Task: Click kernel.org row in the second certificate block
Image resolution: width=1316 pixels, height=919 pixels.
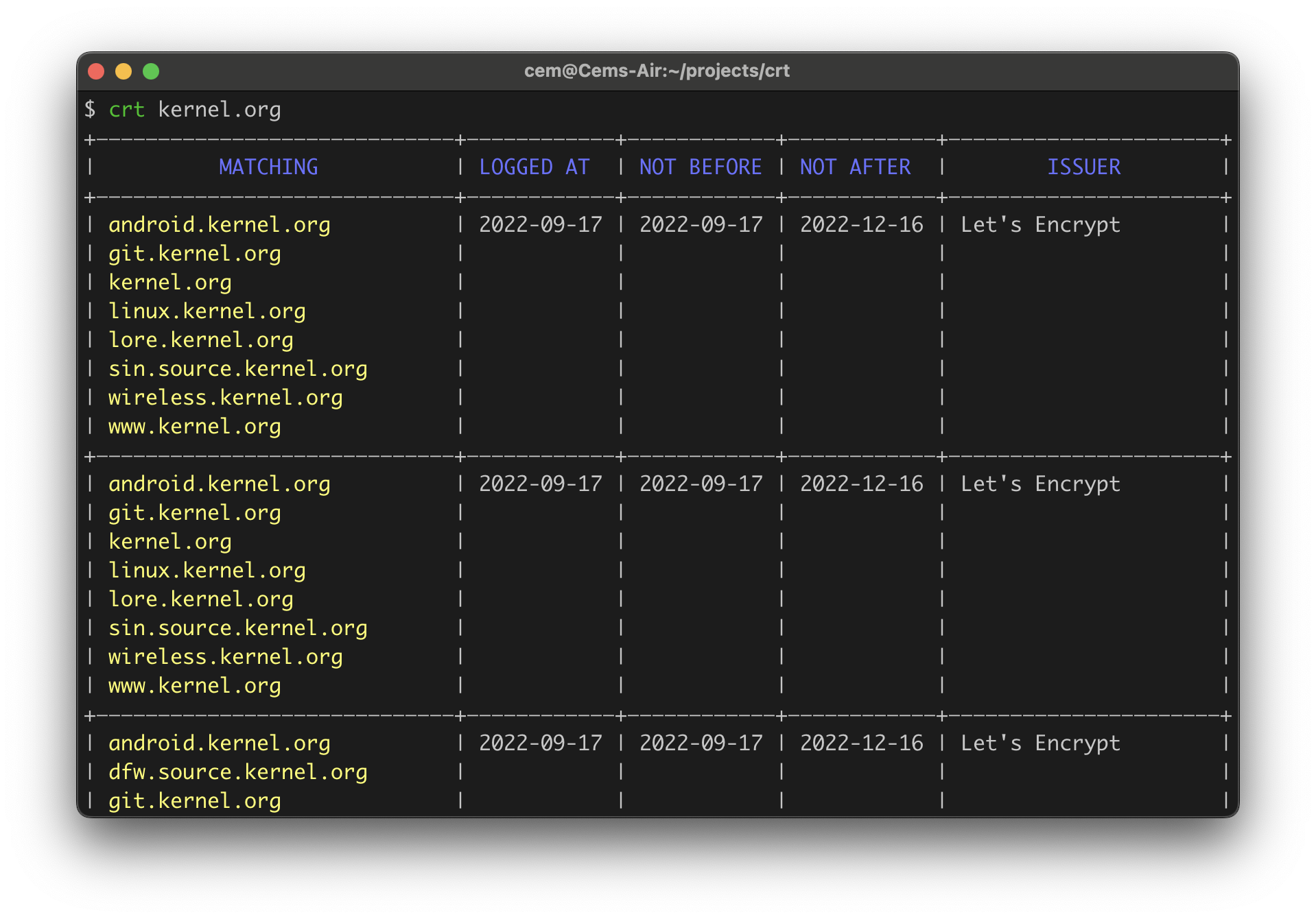Action: [170, 542]
